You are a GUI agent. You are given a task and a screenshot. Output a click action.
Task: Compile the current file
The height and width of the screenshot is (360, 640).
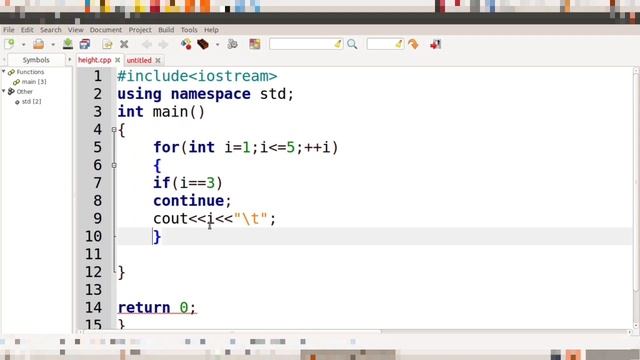coord(186,44)
